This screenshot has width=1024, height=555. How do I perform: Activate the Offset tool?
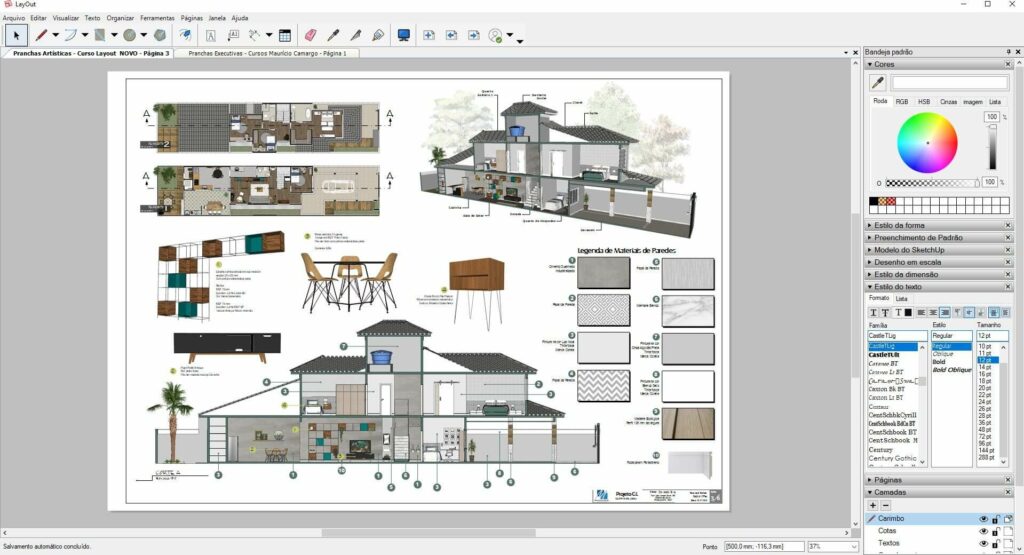click(x=185, y=35)
